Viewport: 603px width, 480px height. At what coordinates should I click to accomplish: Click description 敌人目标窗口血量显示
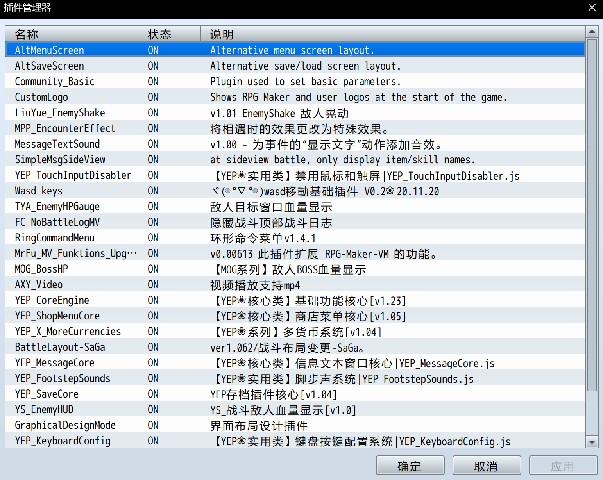271,207
